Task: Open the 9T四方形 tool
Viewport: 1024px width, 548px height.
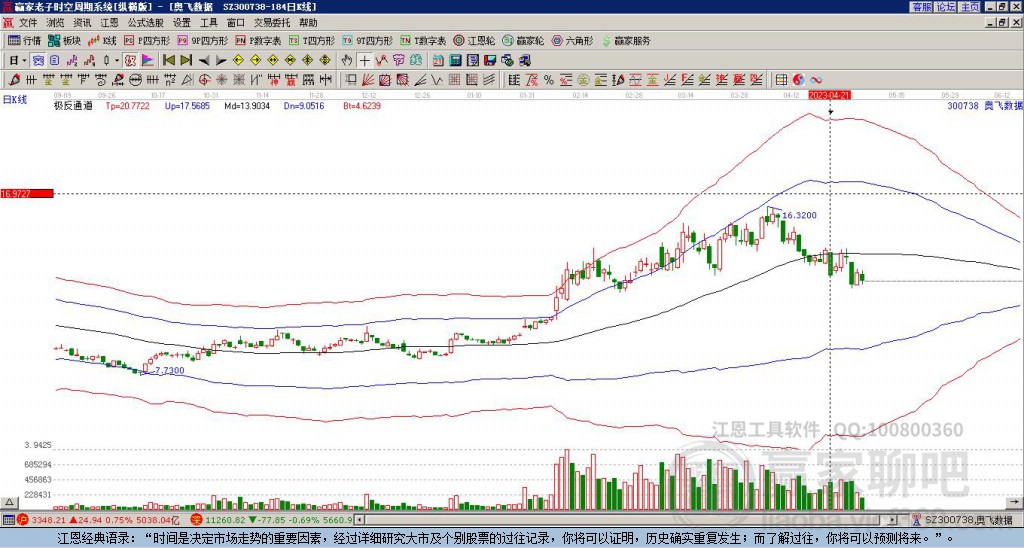Action: coord(368,40)
